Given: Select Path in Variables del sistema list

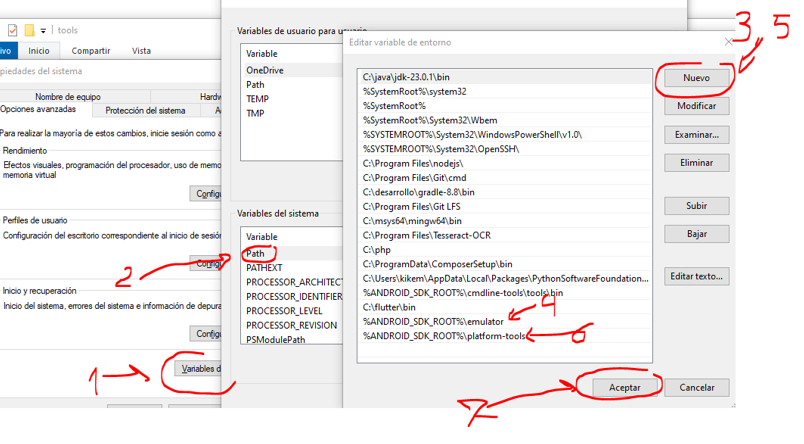Looking at the screenshot, I should click(256, 254).
